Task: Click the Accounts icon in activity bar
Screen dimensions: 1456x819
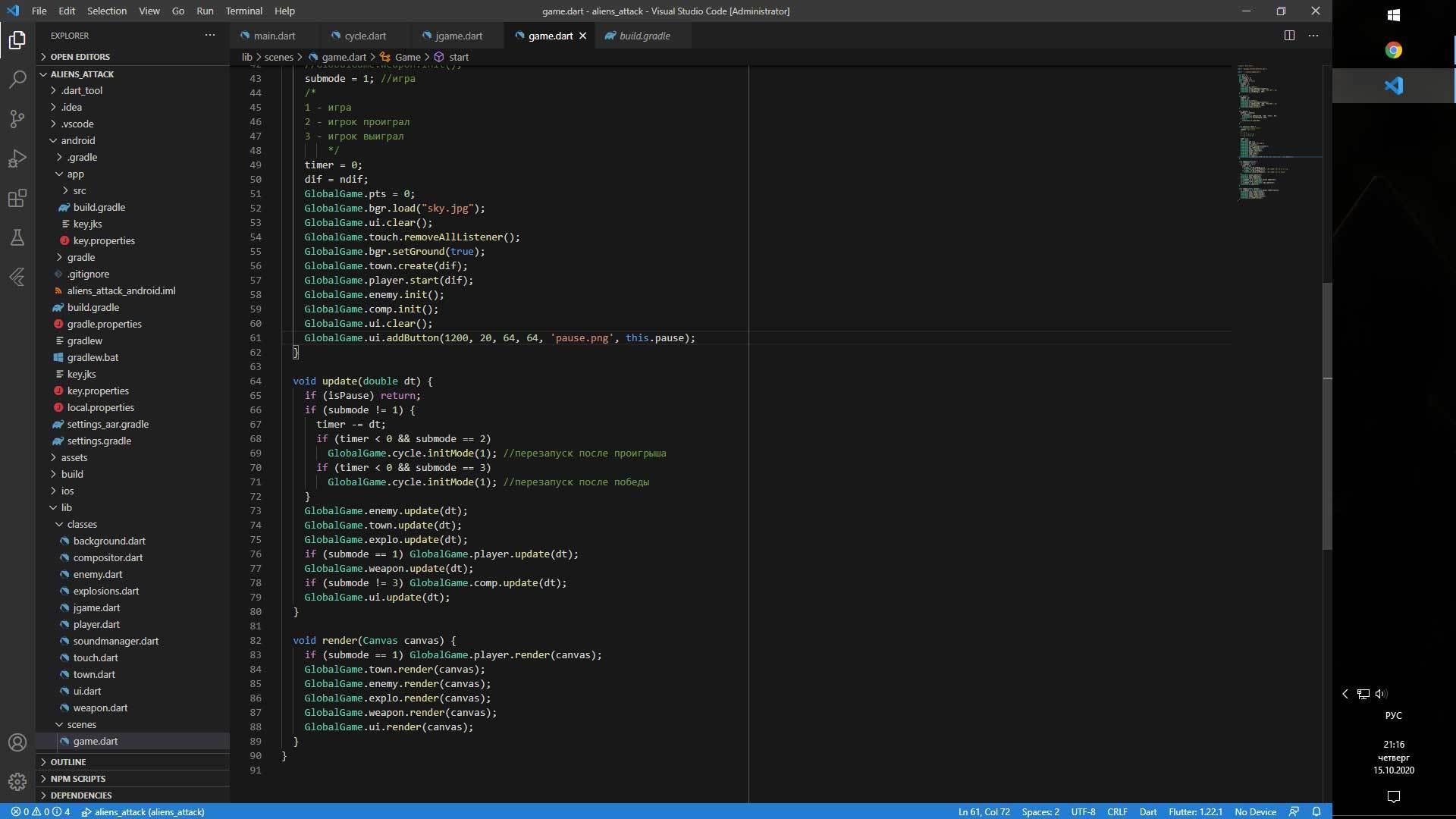Action: (x=17, y=742)
